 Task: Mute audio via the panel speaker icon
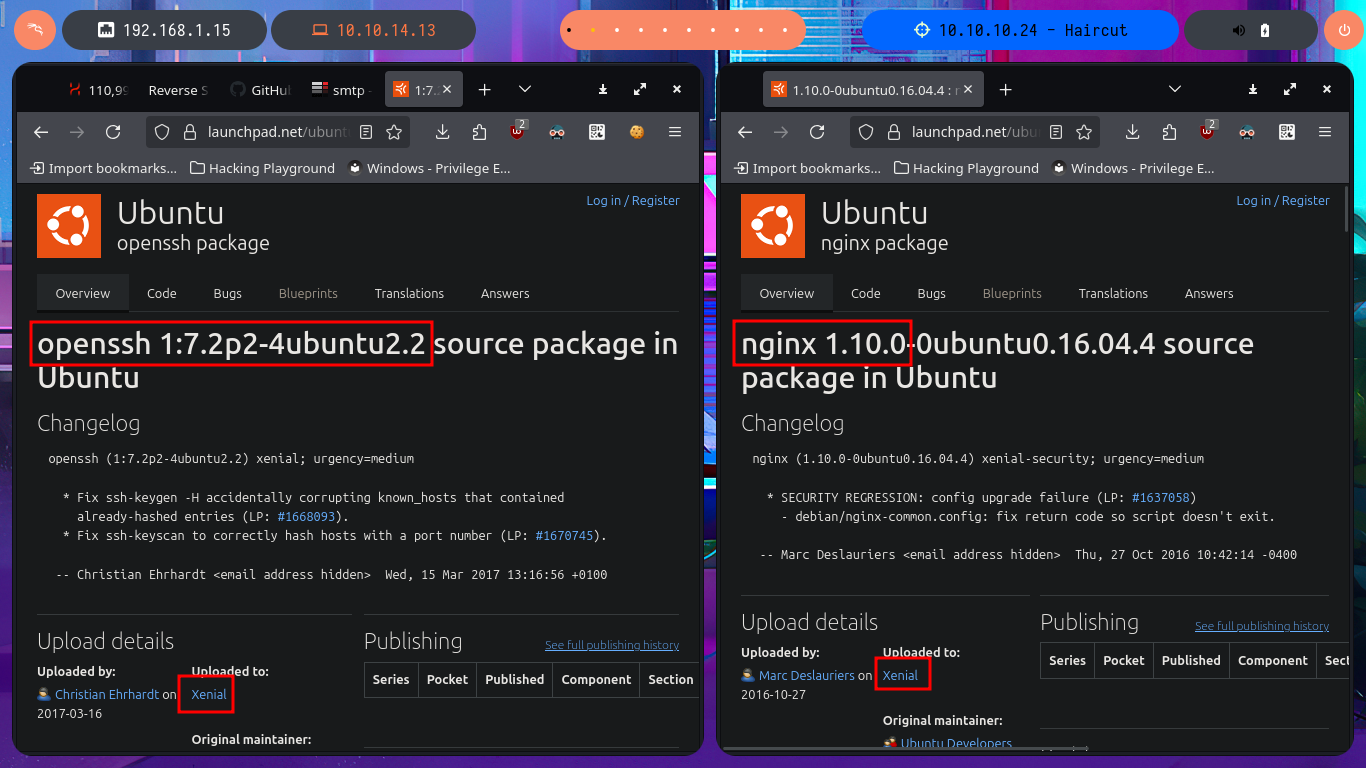click(1239, 30)
